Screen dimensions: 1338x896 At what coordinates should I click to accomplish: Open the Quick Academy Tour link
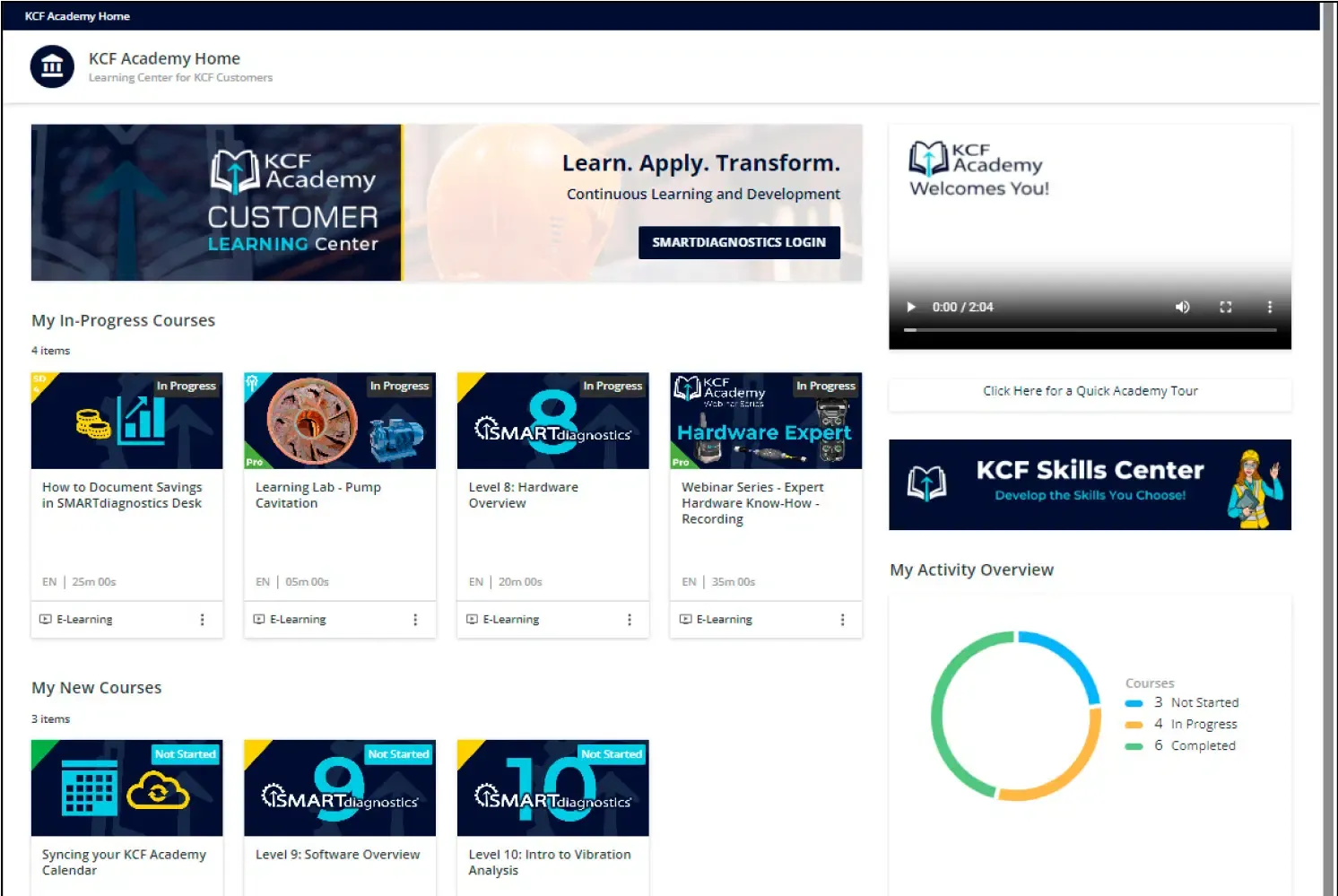pos(1090,391)
